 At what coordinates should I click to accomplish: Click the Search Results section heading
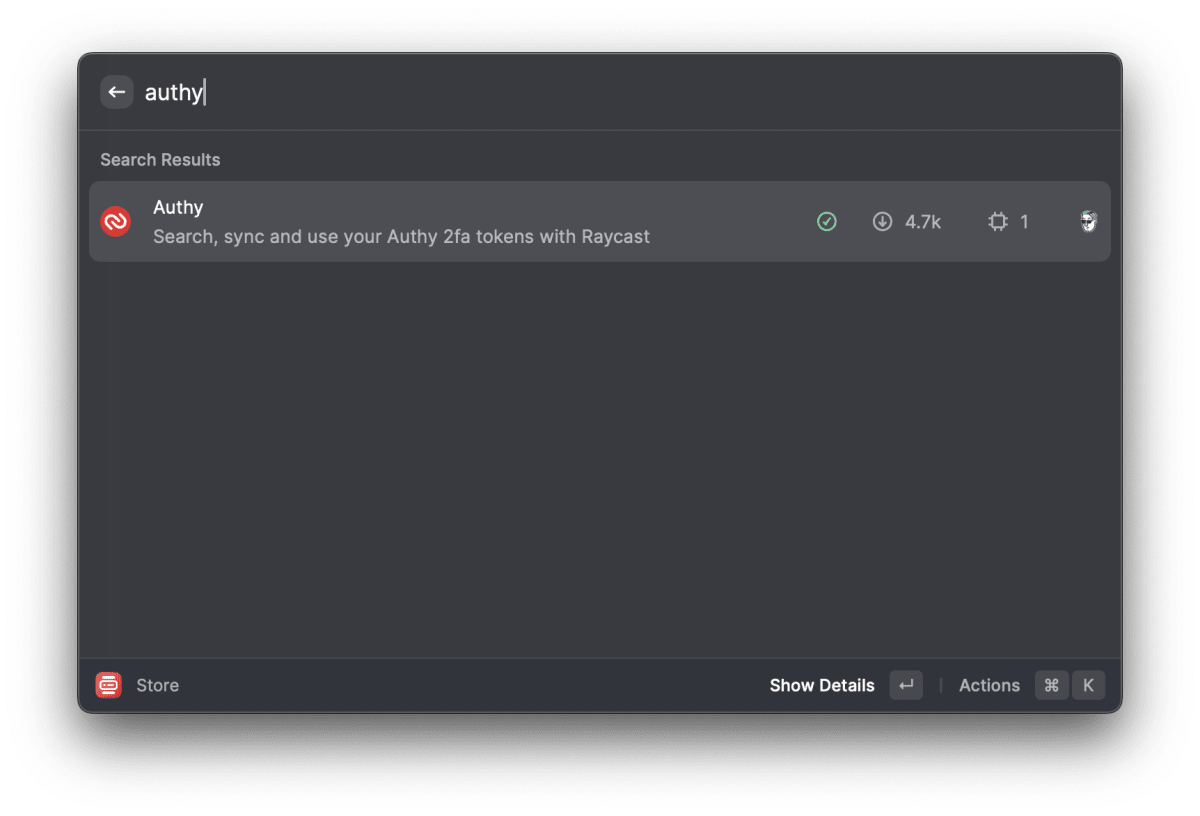(160, 160)
